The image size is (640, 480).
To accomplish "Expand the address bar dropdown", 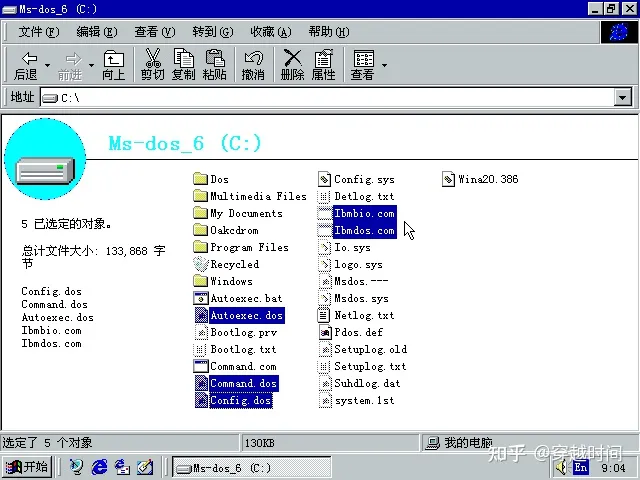I will coord(622,98).
